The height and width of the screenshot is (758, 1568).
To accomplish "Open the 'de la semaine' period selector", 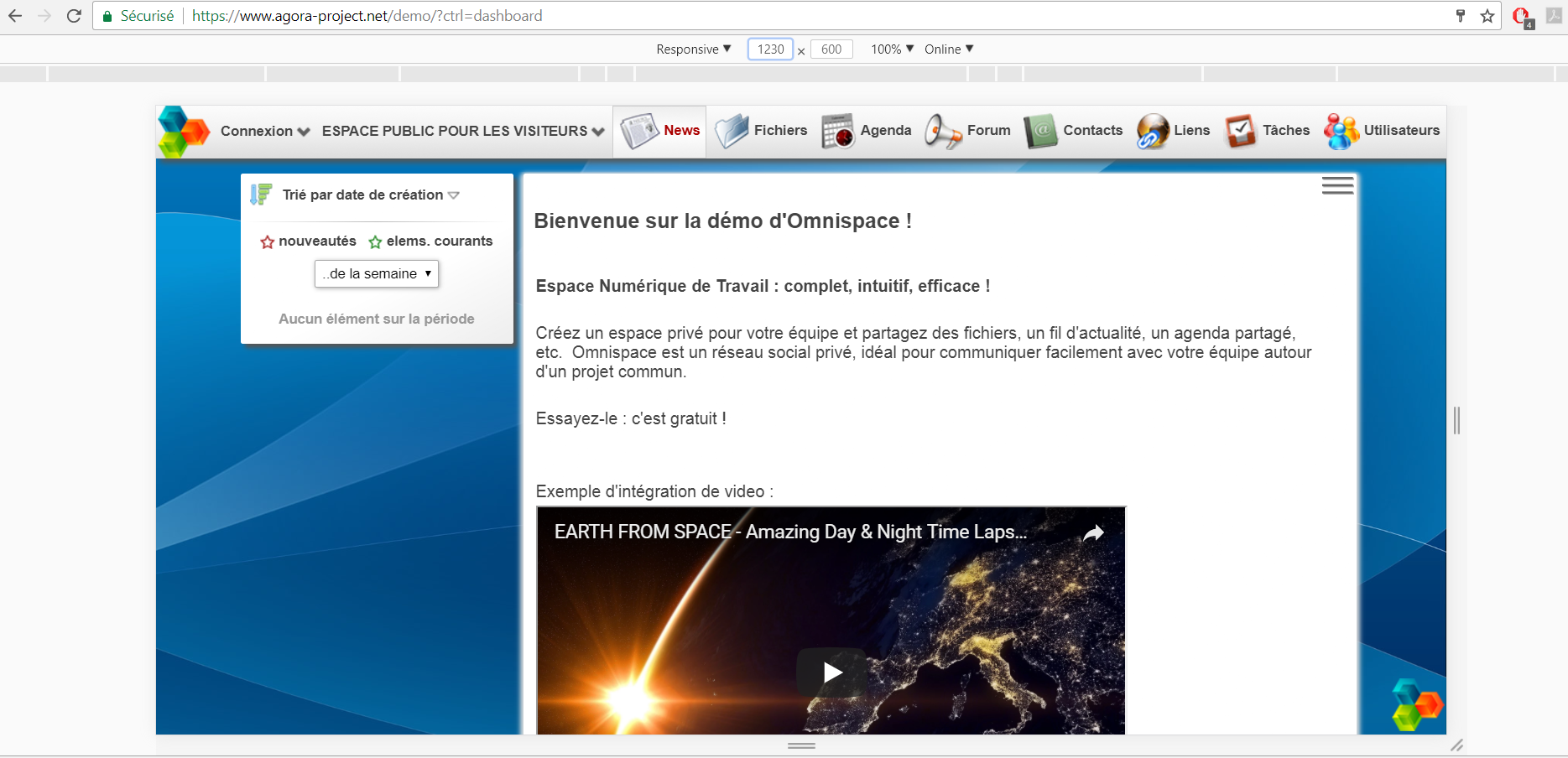I will coord(377,274).
